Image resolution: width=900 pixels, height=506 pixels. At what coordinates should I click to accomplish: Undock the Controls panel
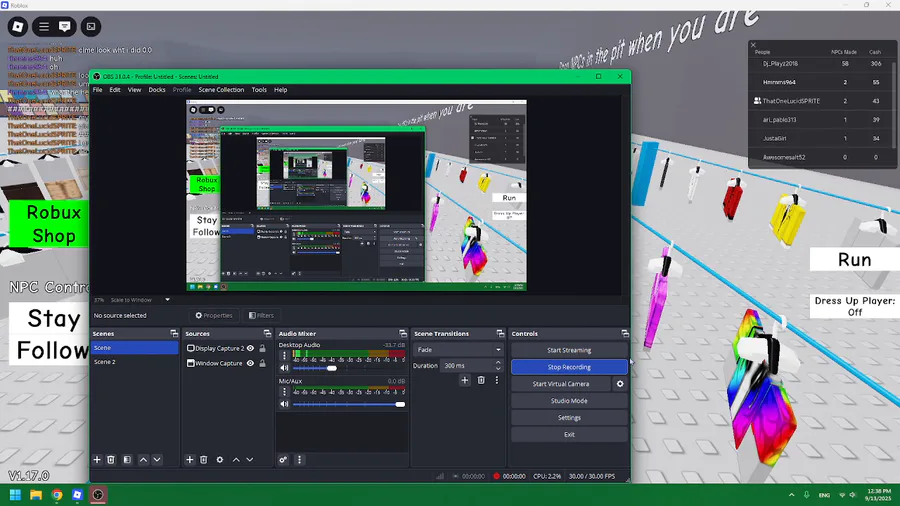click(625, 333)
